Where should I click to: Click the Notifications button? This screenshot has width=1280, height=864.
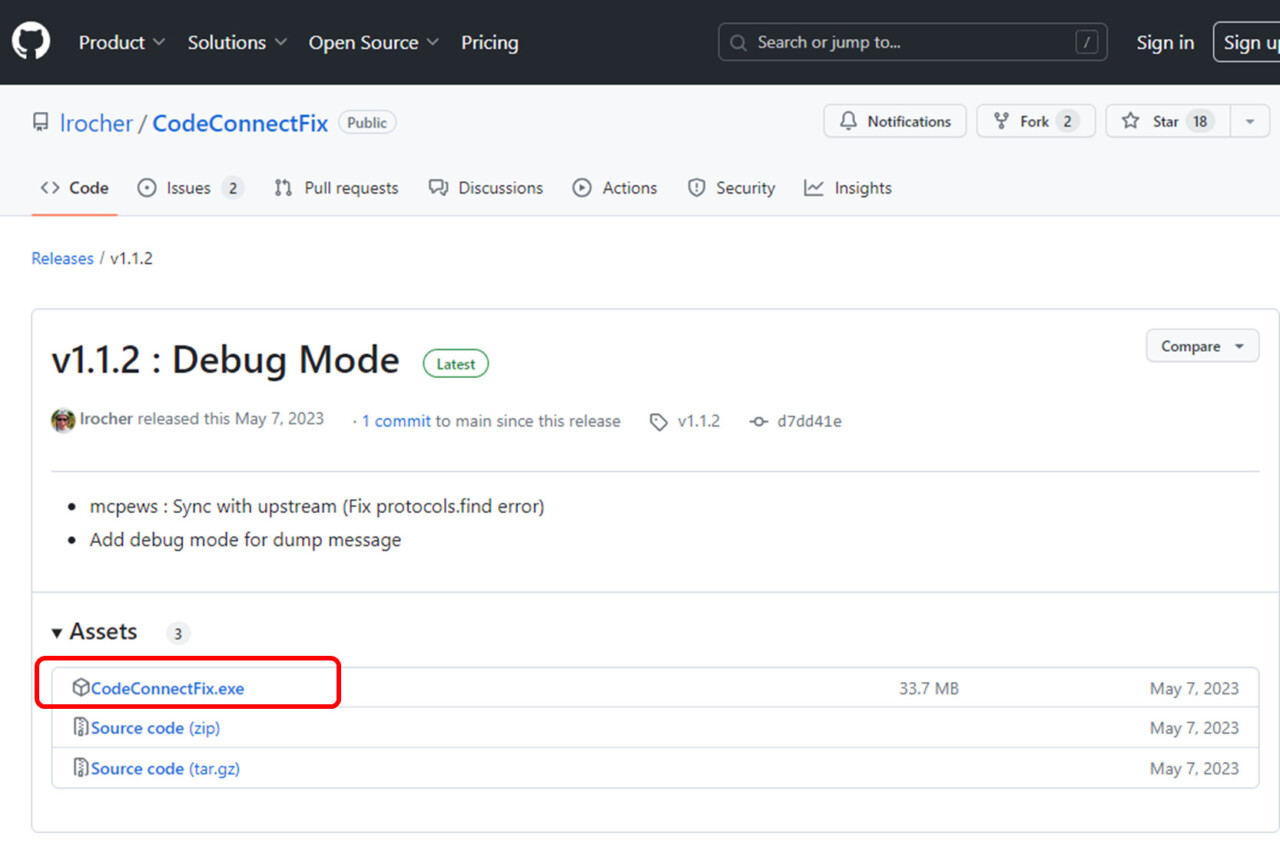pyautogui.click(x=895, y=121)
